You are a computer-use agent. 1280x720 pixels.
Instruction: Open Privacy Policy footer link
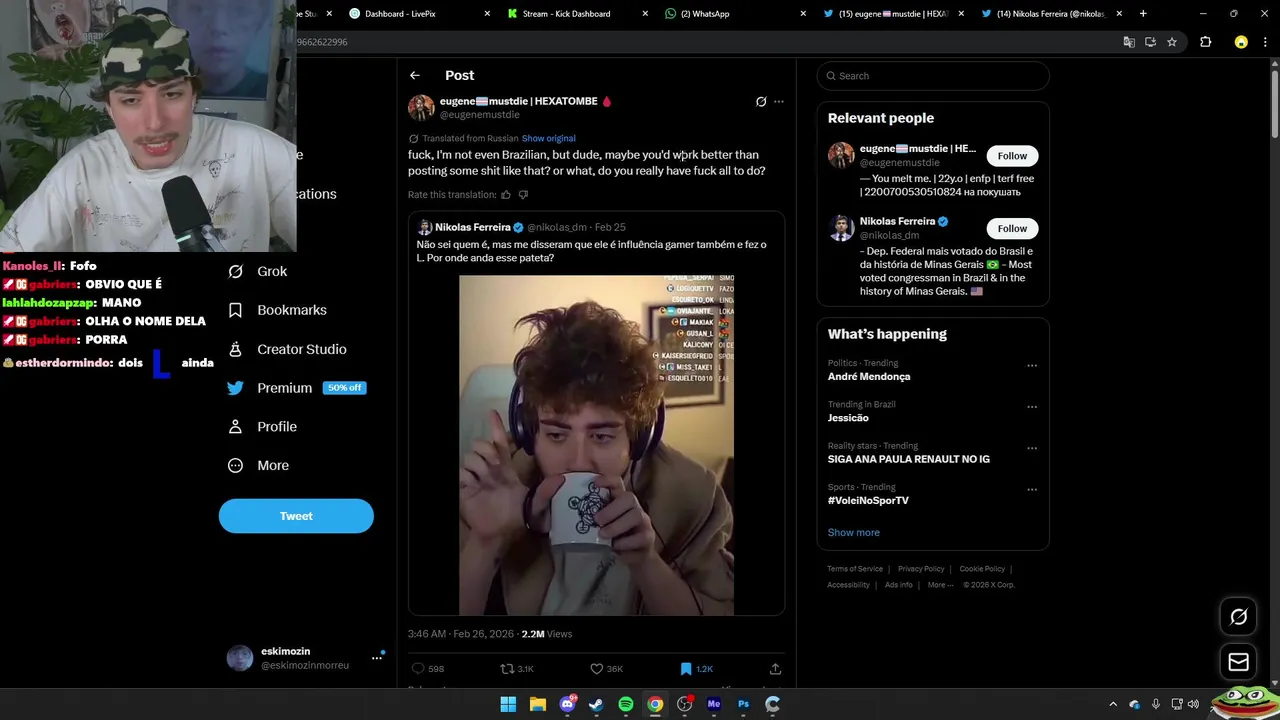coord(921,569)
